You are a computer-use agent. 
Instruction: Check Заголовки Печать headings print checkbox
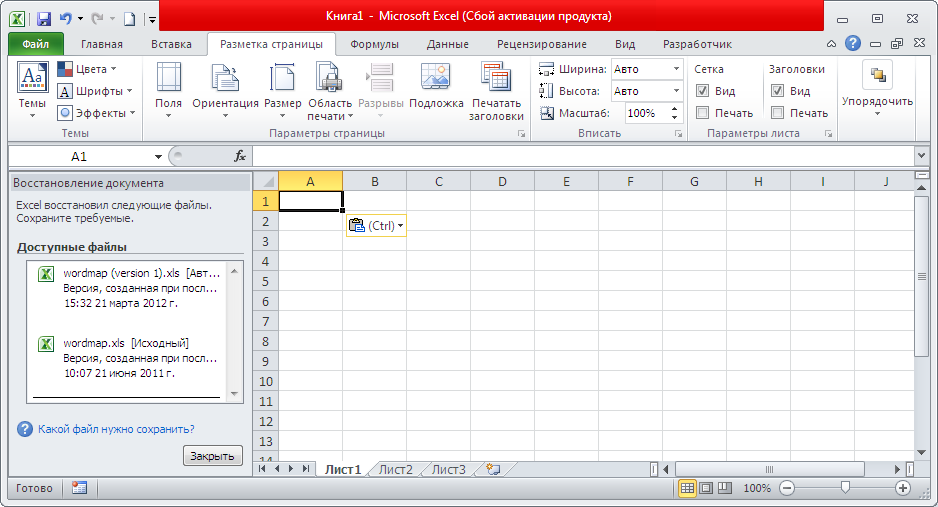pyautogui.click(x=777, y=112)
